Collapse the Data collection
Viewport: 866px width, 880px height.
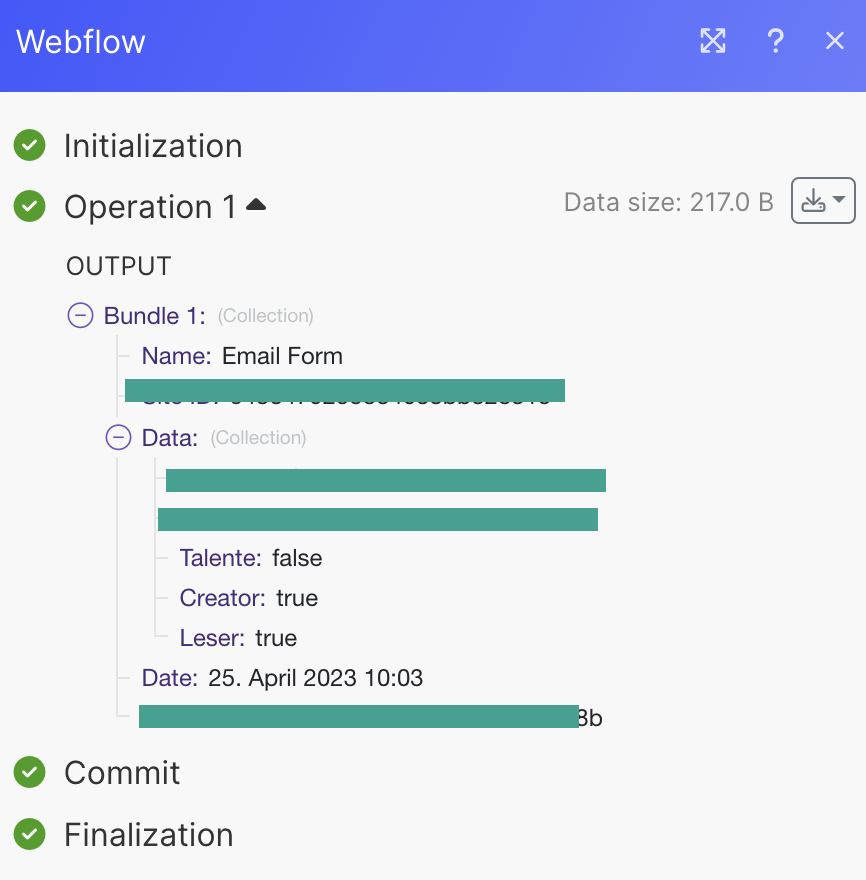click(118, 437)
